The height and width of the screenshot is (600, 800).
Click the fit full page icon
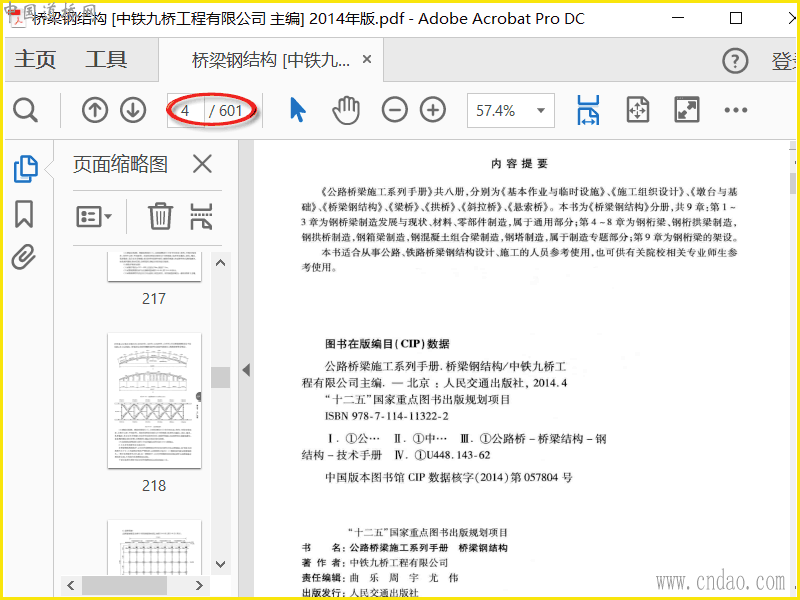tap(638, 110)
